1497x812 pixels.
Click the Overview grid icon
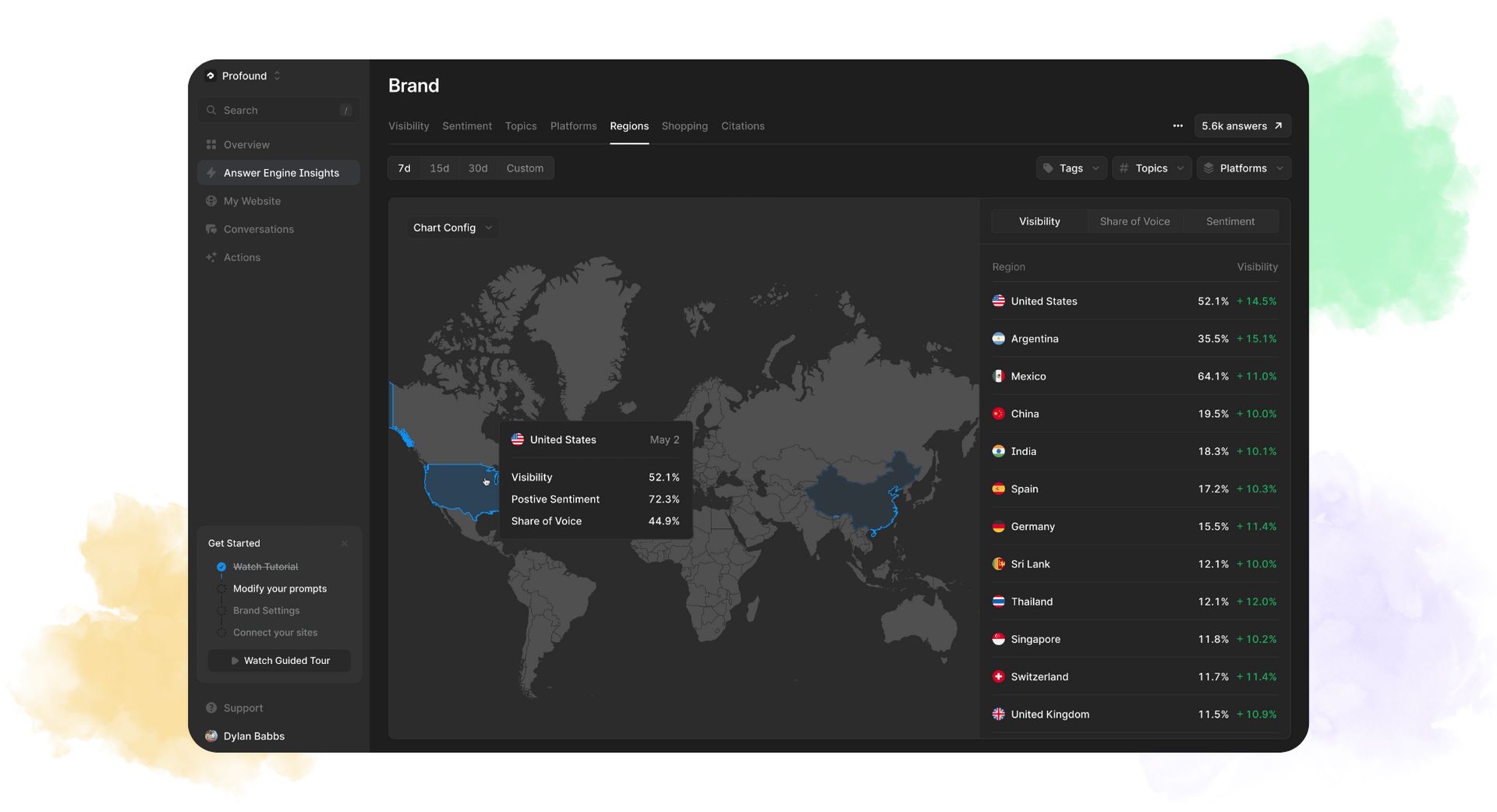pos(211,145)
